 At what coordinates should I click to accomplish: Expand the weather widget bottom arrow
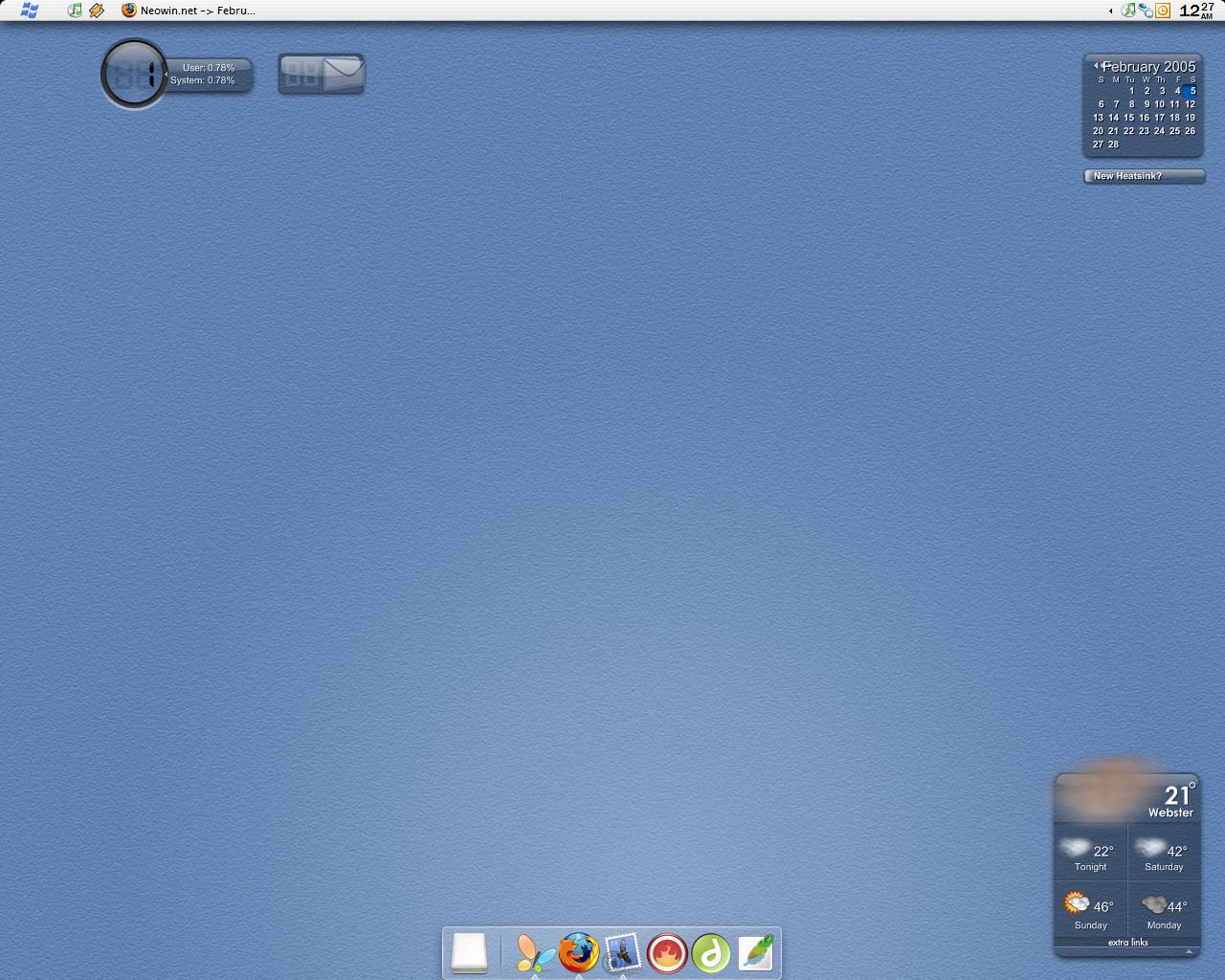coord(1189,951)
